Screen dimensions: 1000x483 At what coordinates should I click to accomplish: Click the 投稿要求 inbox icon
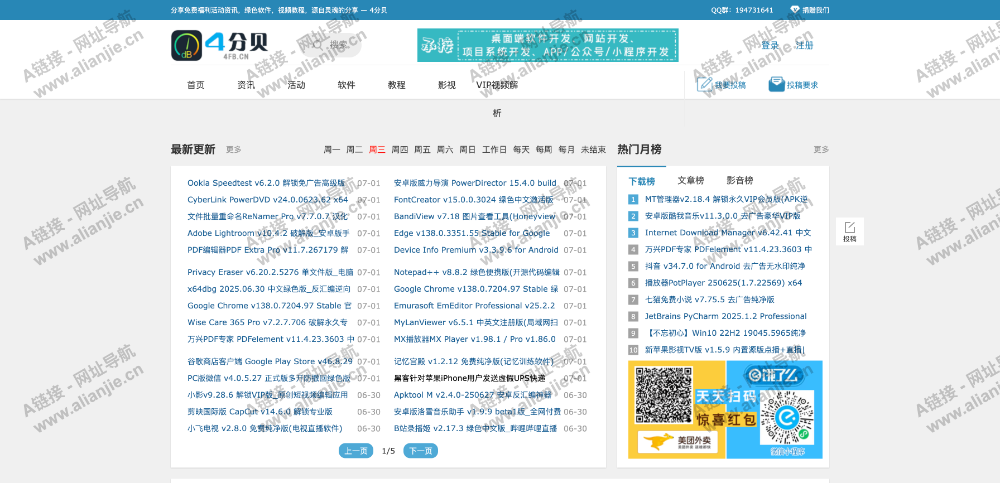[776, 84]
